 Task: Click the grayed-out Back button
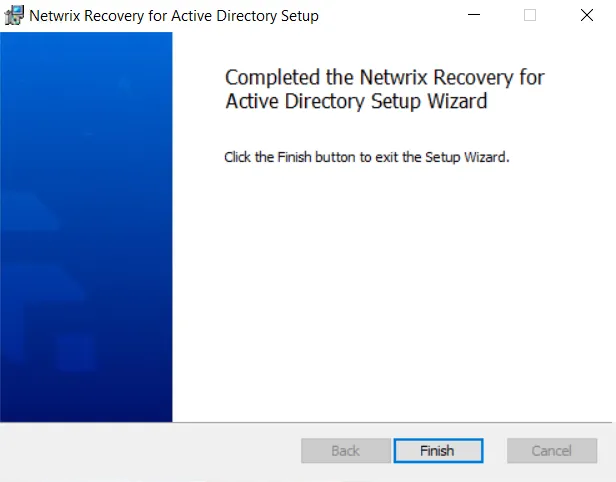(346, 451)
